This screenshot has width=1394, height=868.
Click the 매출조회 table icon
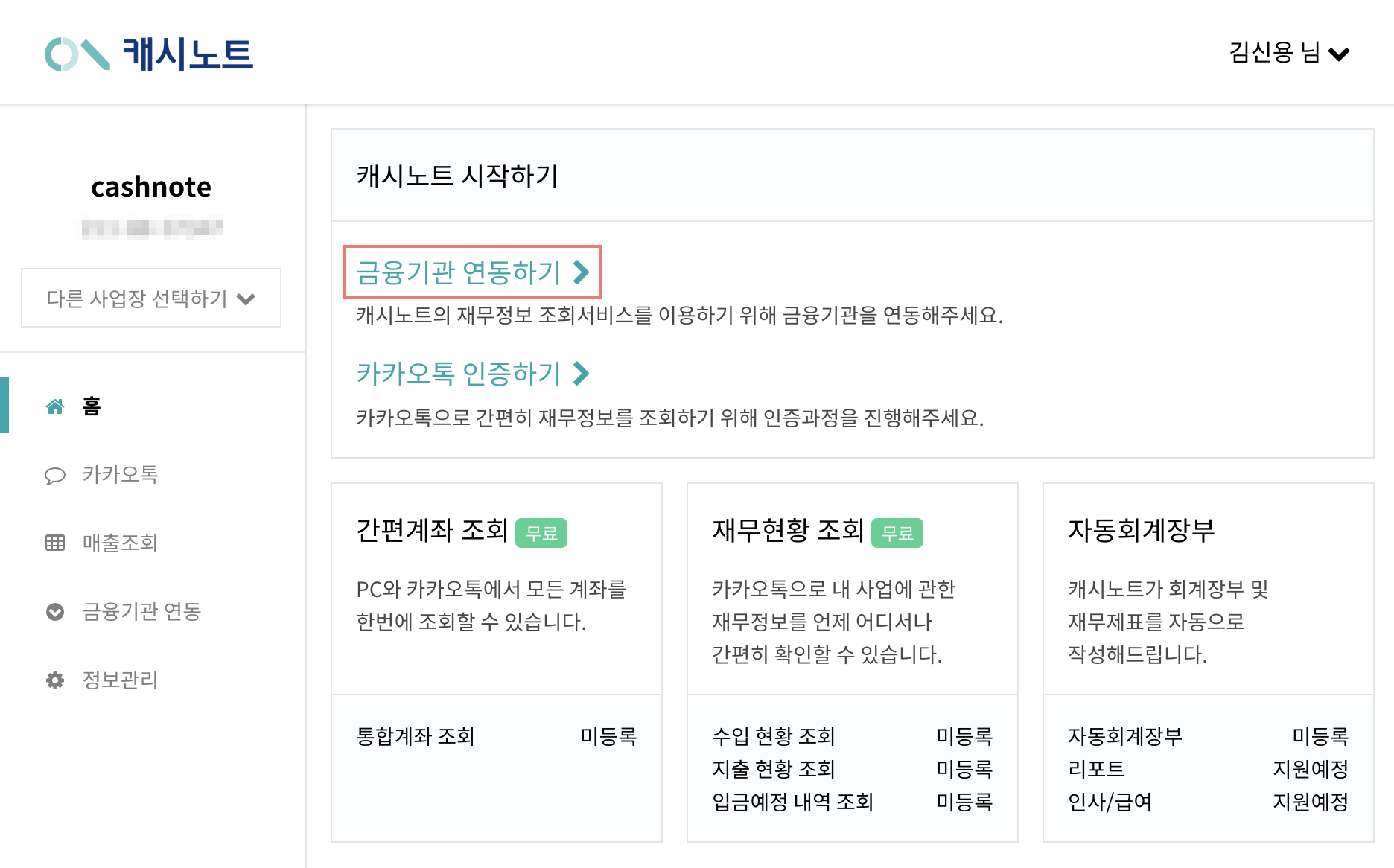(55, 543)
